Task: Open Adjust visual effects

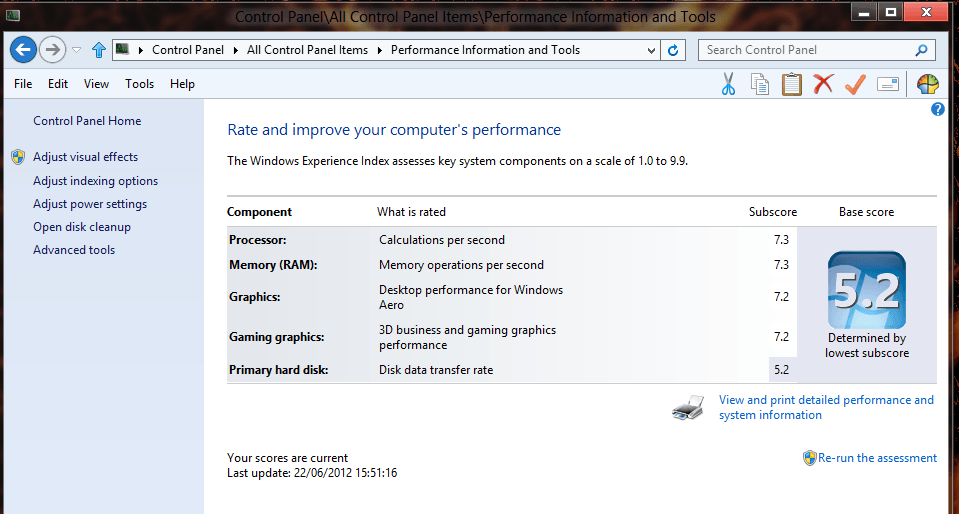Action: tap(86, 157)
